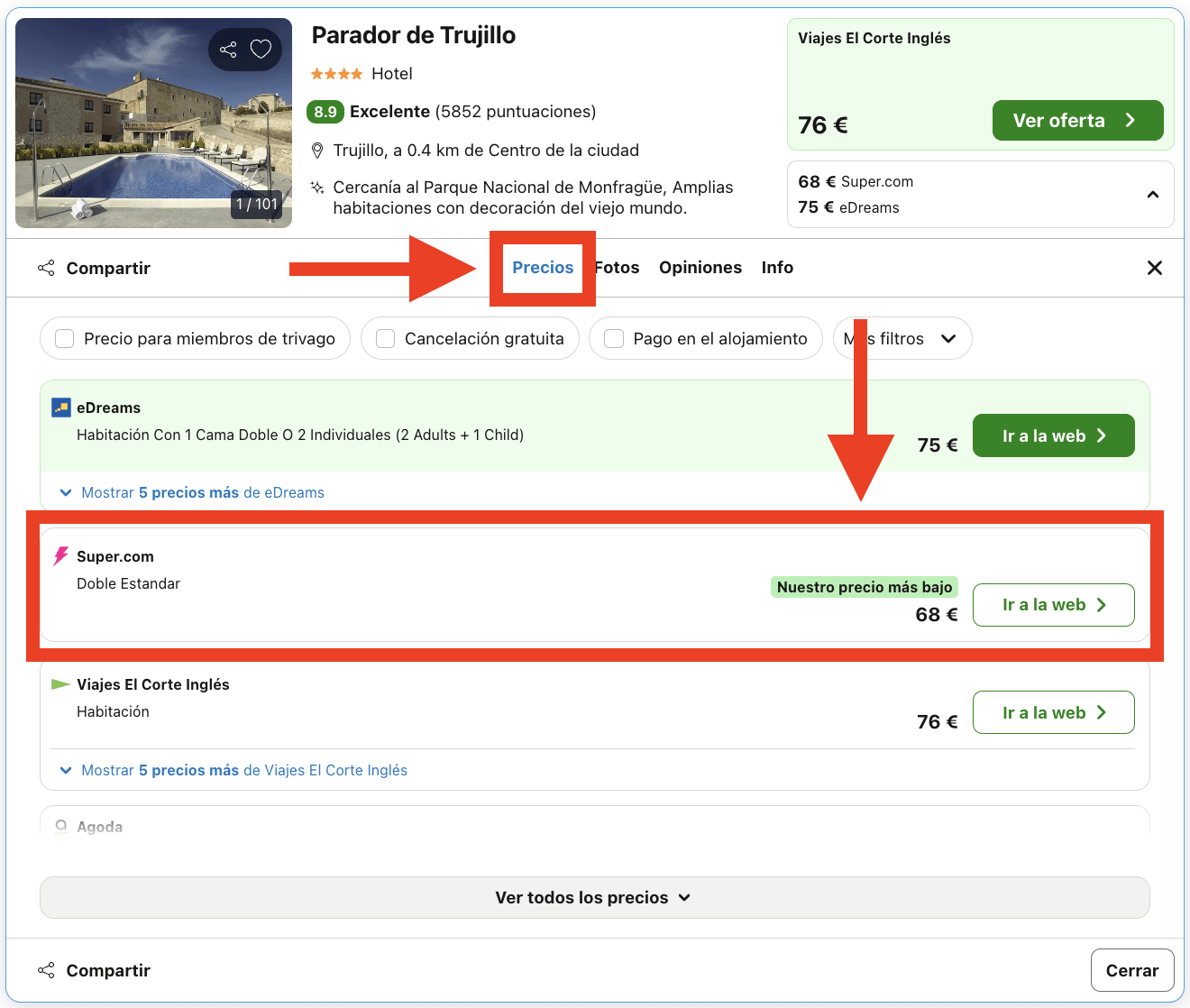Expand 5 more prices from eDreams
This screenshot has width=1190, height=1008.
(202, 492)
